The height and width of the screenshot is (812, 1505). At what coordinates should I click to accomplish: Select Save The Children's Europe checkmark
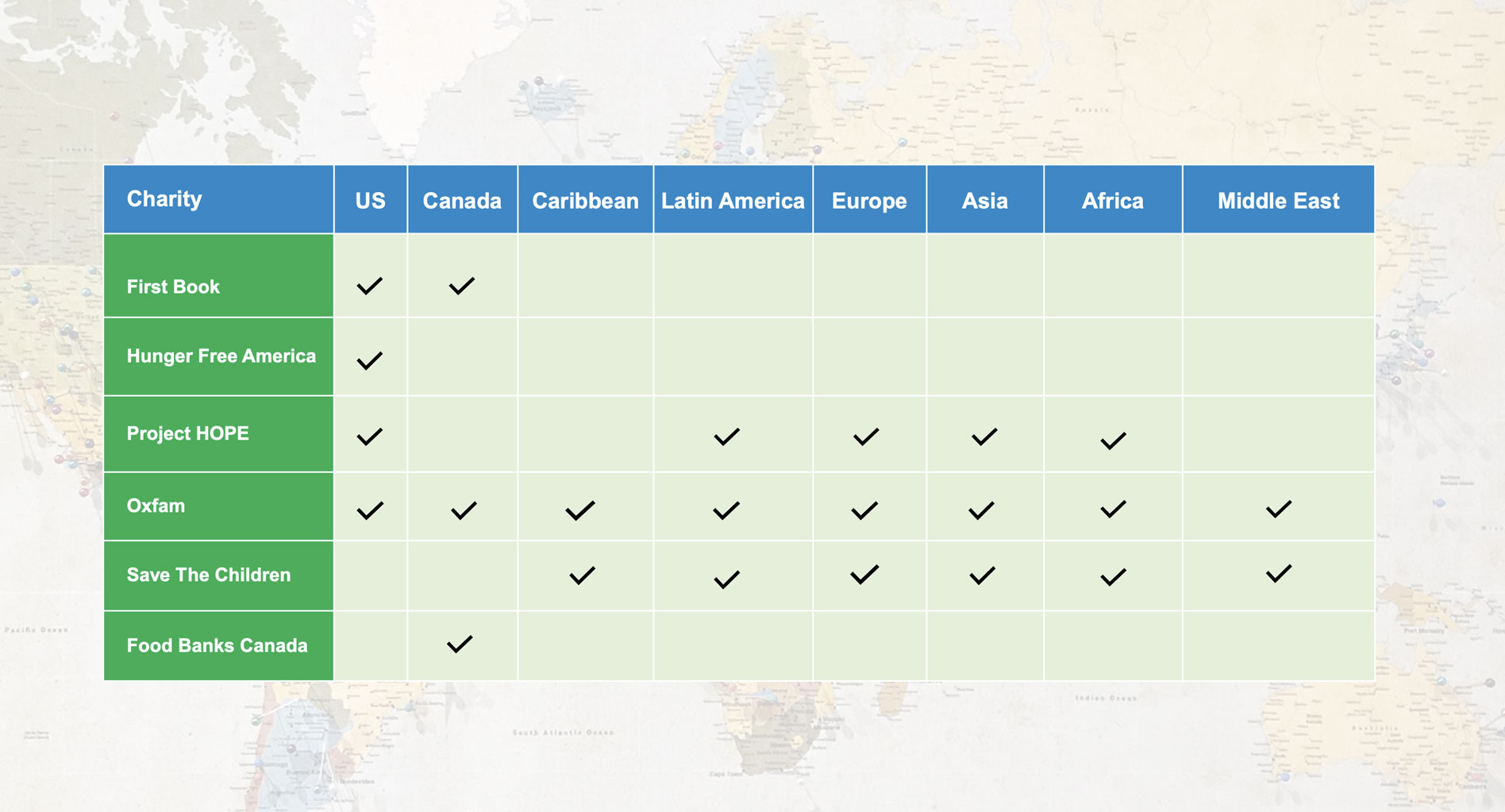point(864,574)
